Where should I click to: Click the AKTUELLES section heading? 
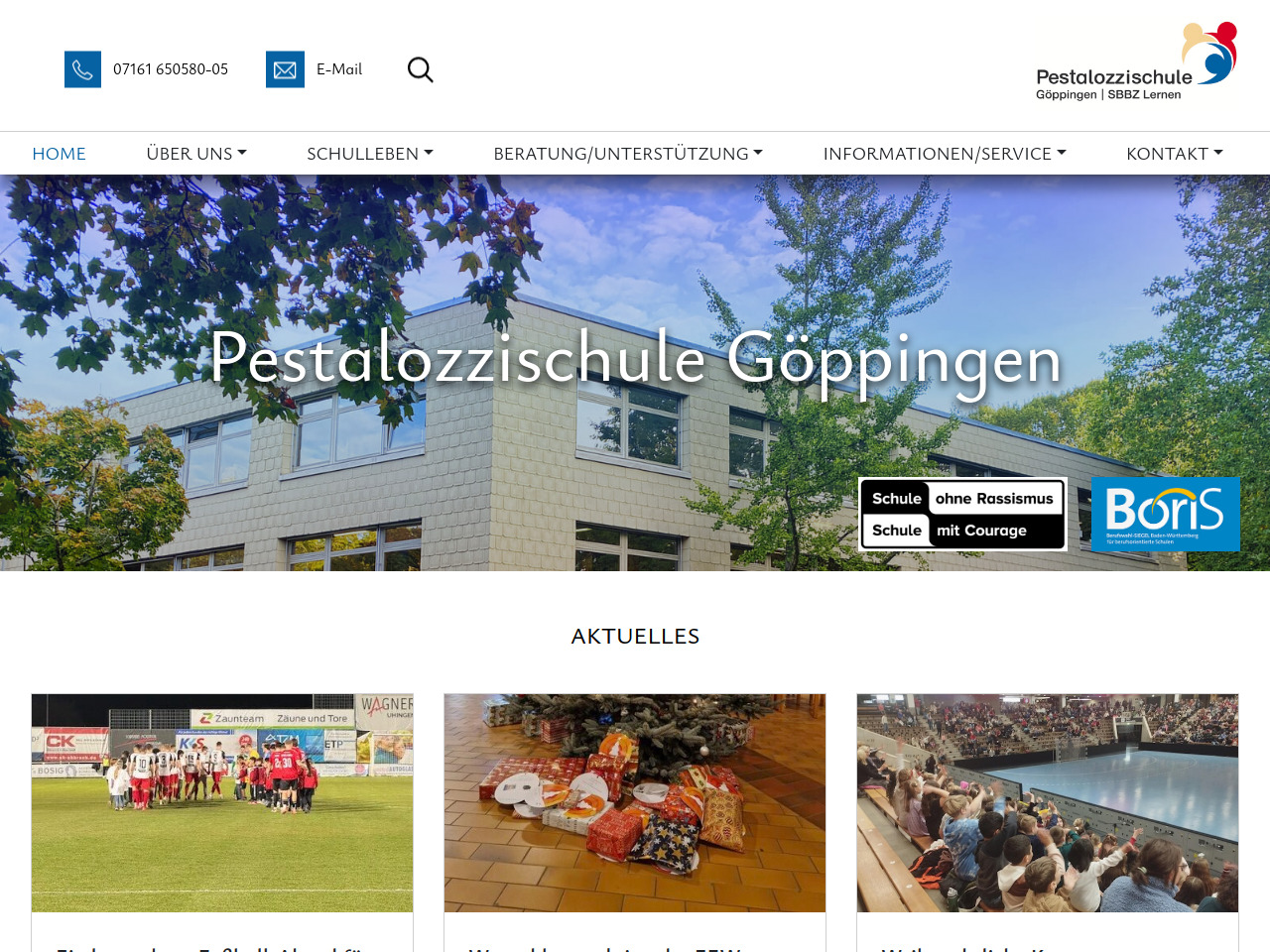(x=635, y=637)
